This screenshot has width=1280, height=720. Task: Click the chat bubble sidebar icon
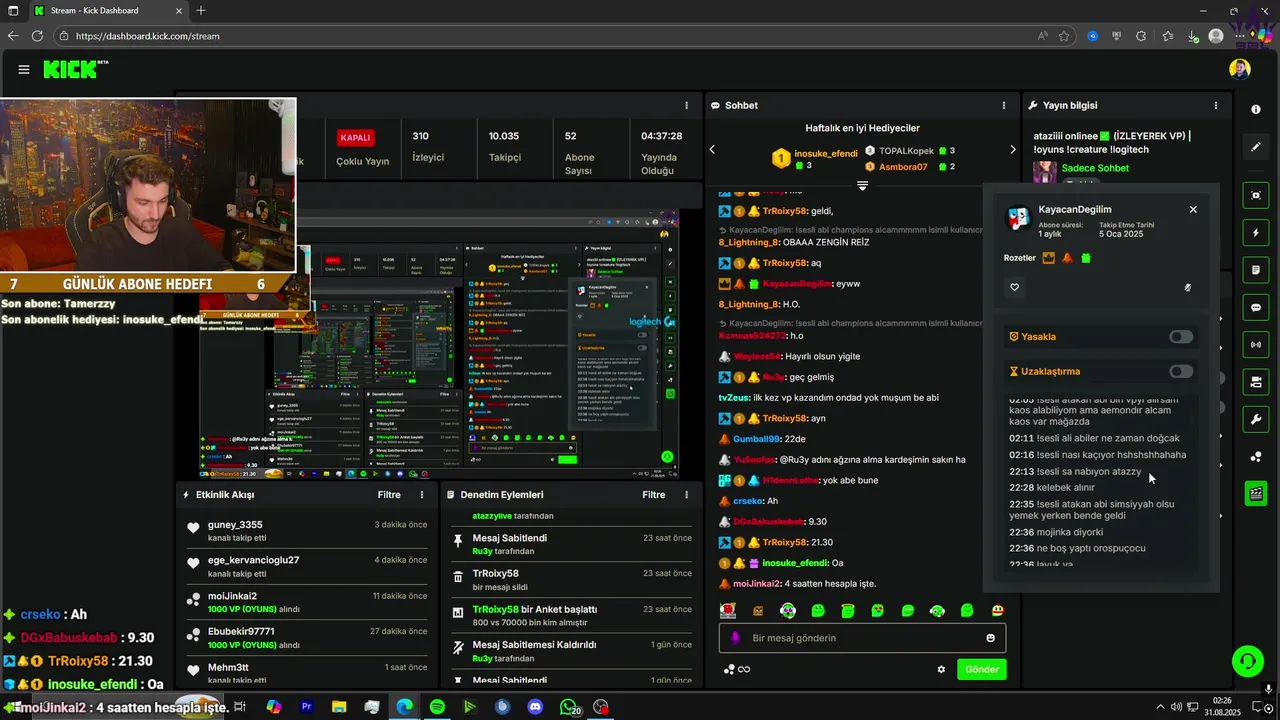click(1256, 307)
